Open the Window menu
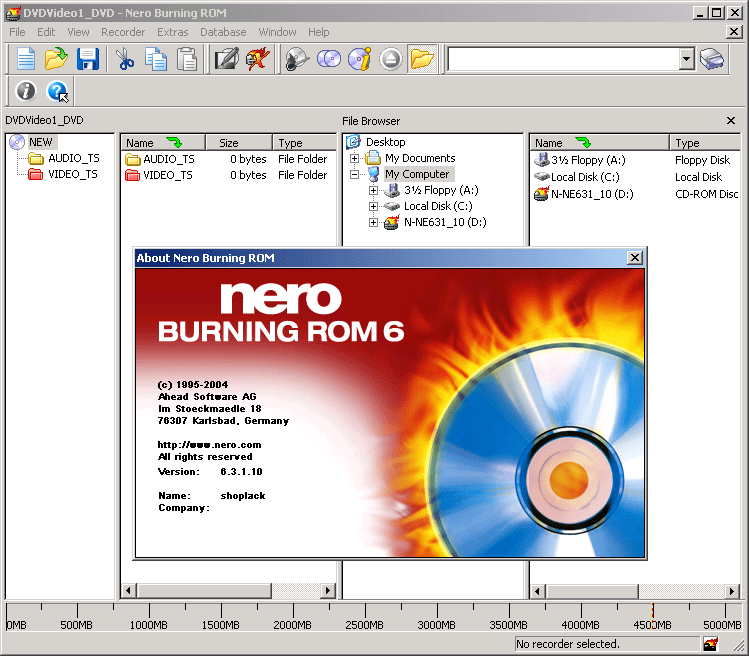The height and width of the screenshot is (656, 749). [277, 32]
